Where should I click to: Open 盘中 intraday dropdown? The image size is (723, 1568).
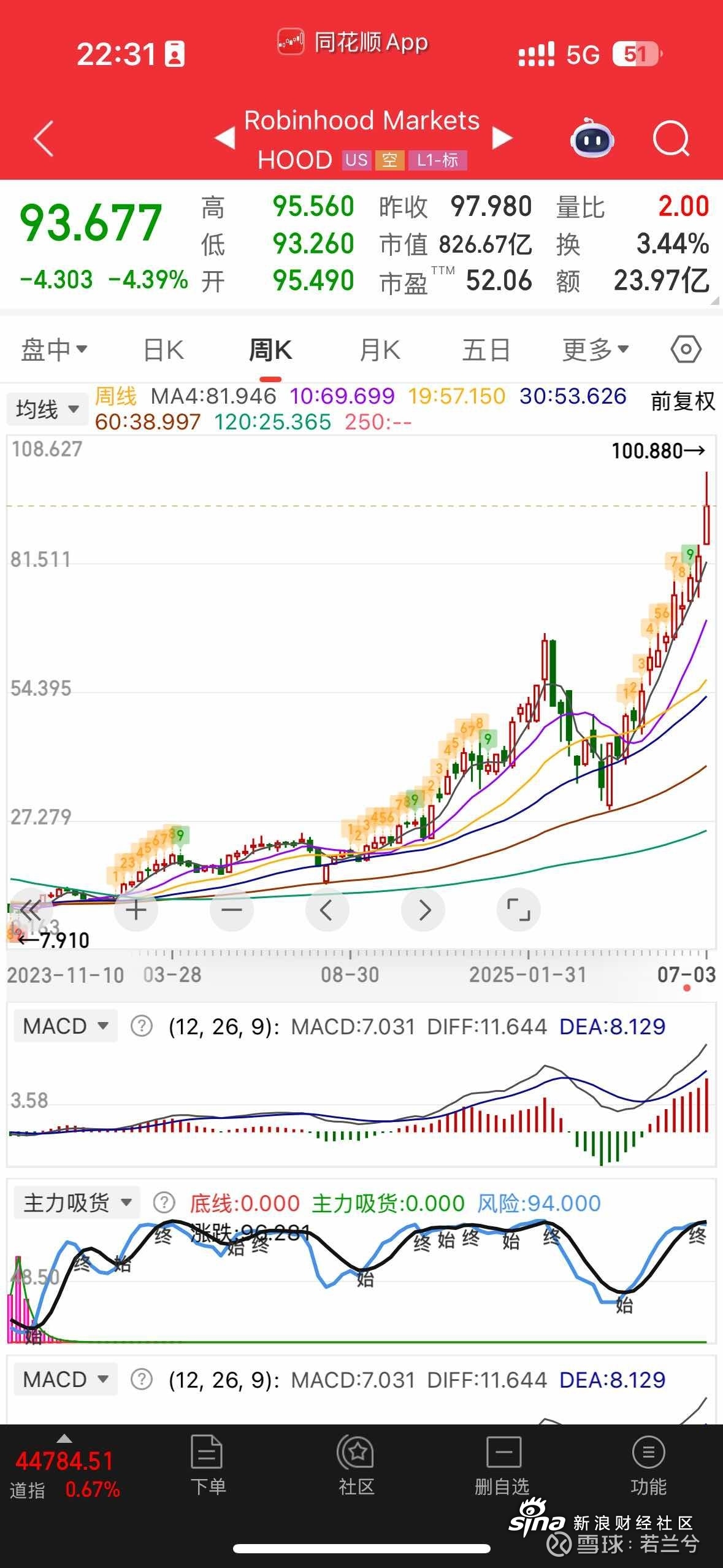[x=54, y=350]
